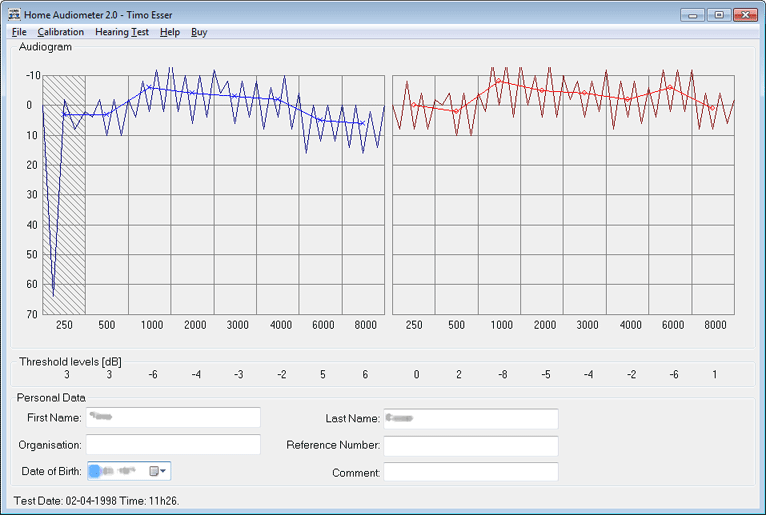Open the Calibration menu
Screen dimensions: 766x515
pos(60,32)
